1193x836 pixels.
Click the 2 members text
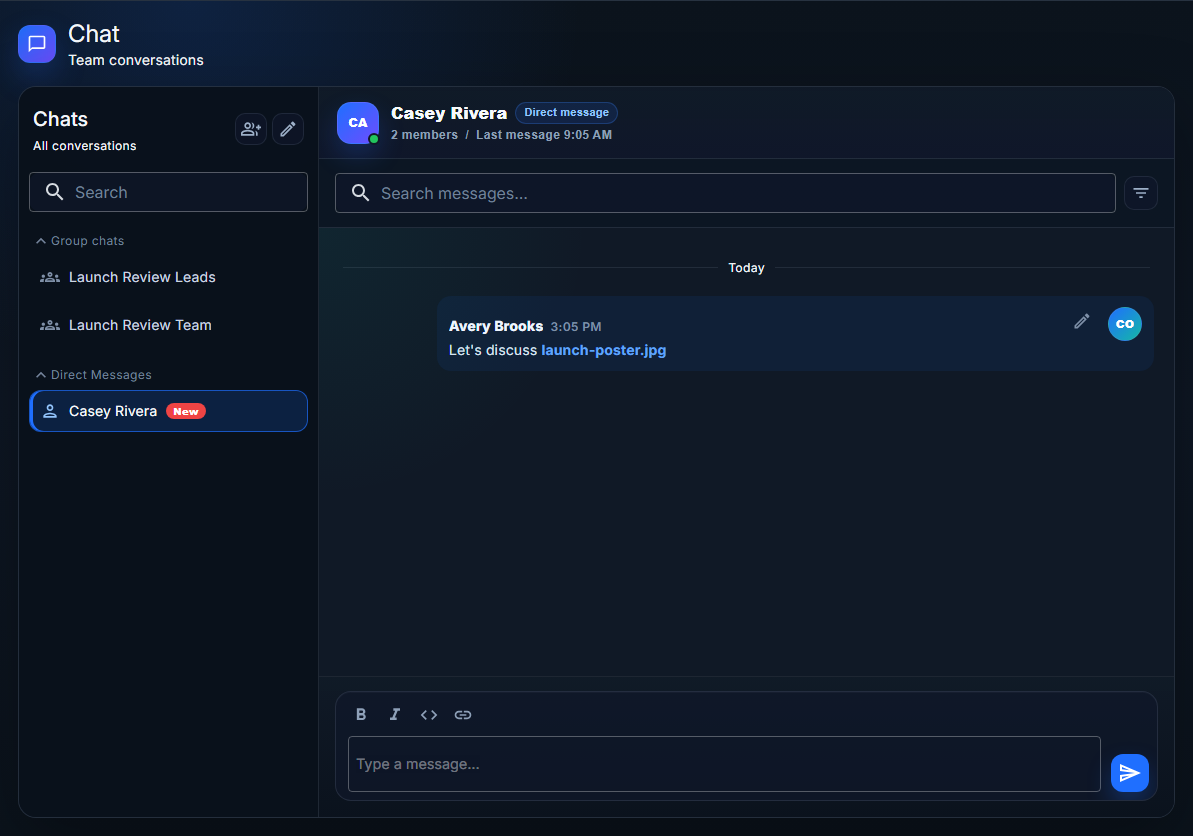point(425,135)
